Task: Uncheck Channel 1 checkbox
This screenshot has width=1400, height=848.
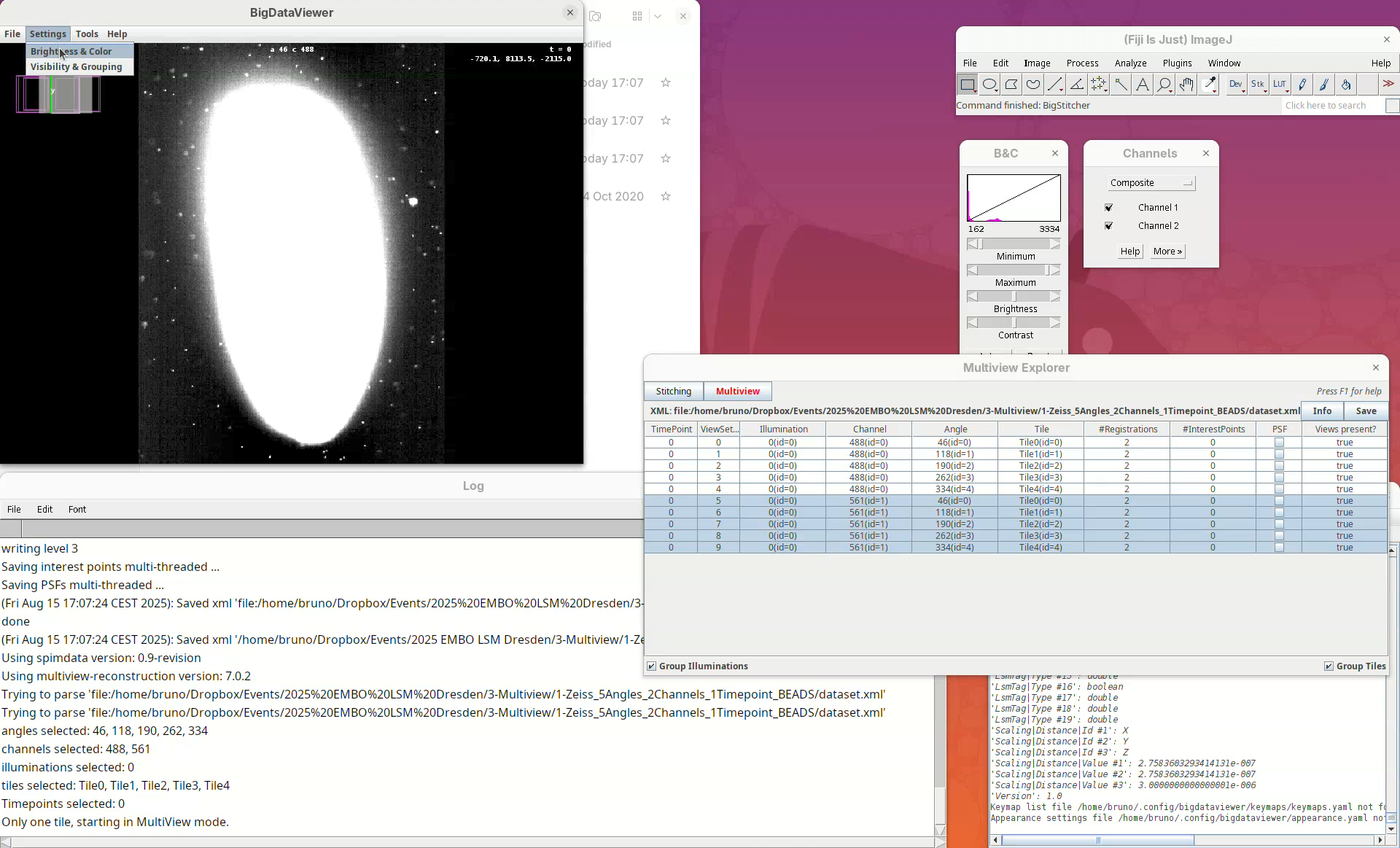Action: [x=1109, y=208]
